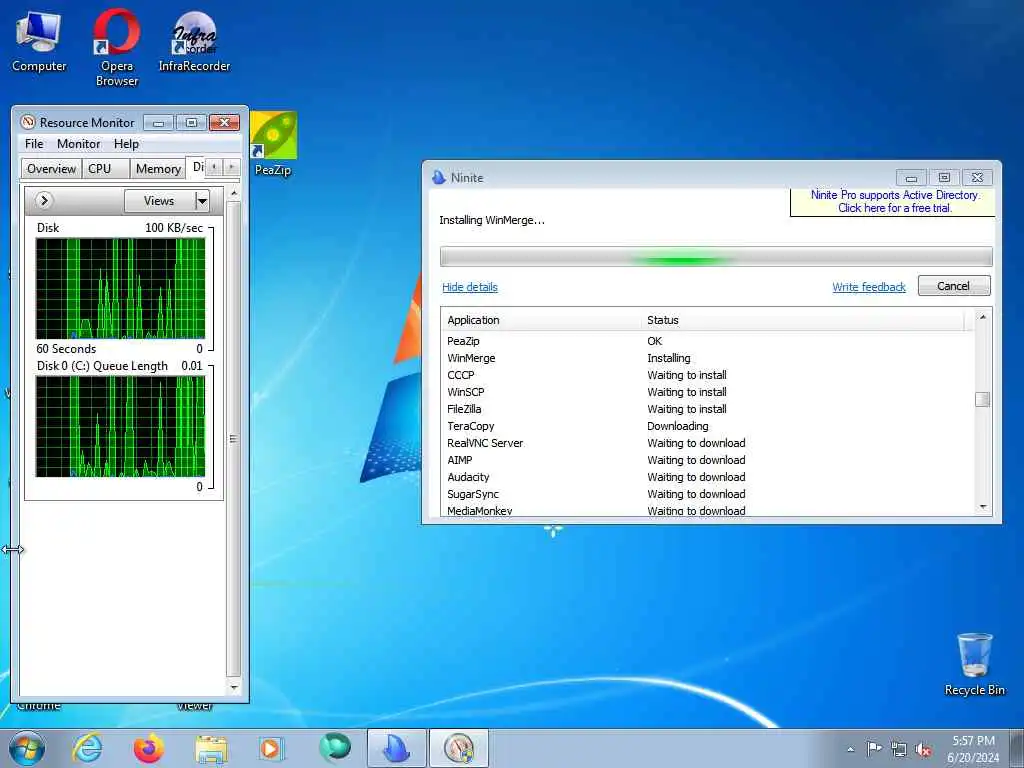Click the Show desktop strip on the taskbar
This screenshot has height=768, width=1024.
1017,748
